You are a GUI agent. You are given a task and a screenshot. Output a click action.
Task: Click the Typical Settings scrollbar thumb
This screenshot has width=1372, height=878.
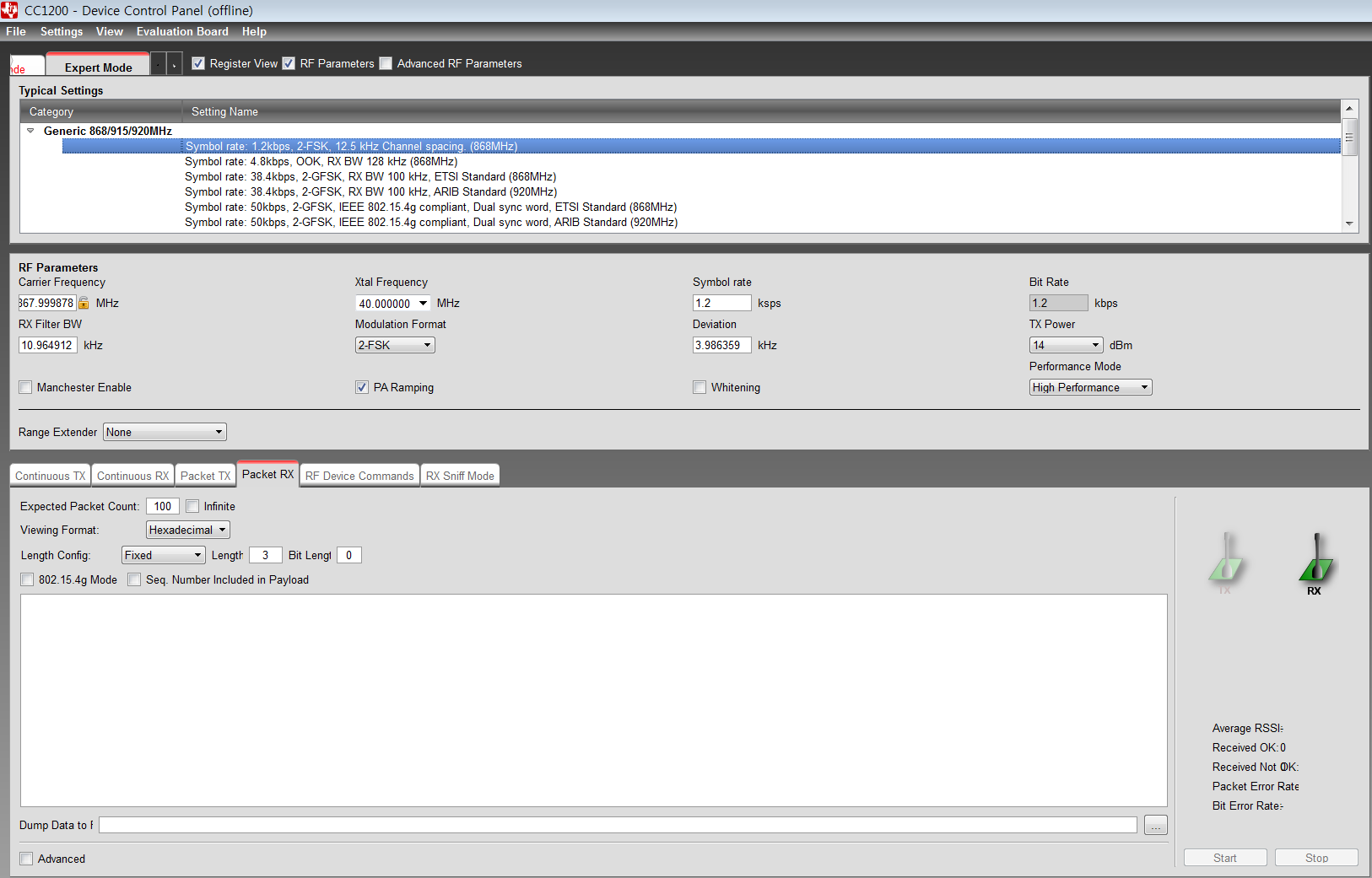[1350, 137]
